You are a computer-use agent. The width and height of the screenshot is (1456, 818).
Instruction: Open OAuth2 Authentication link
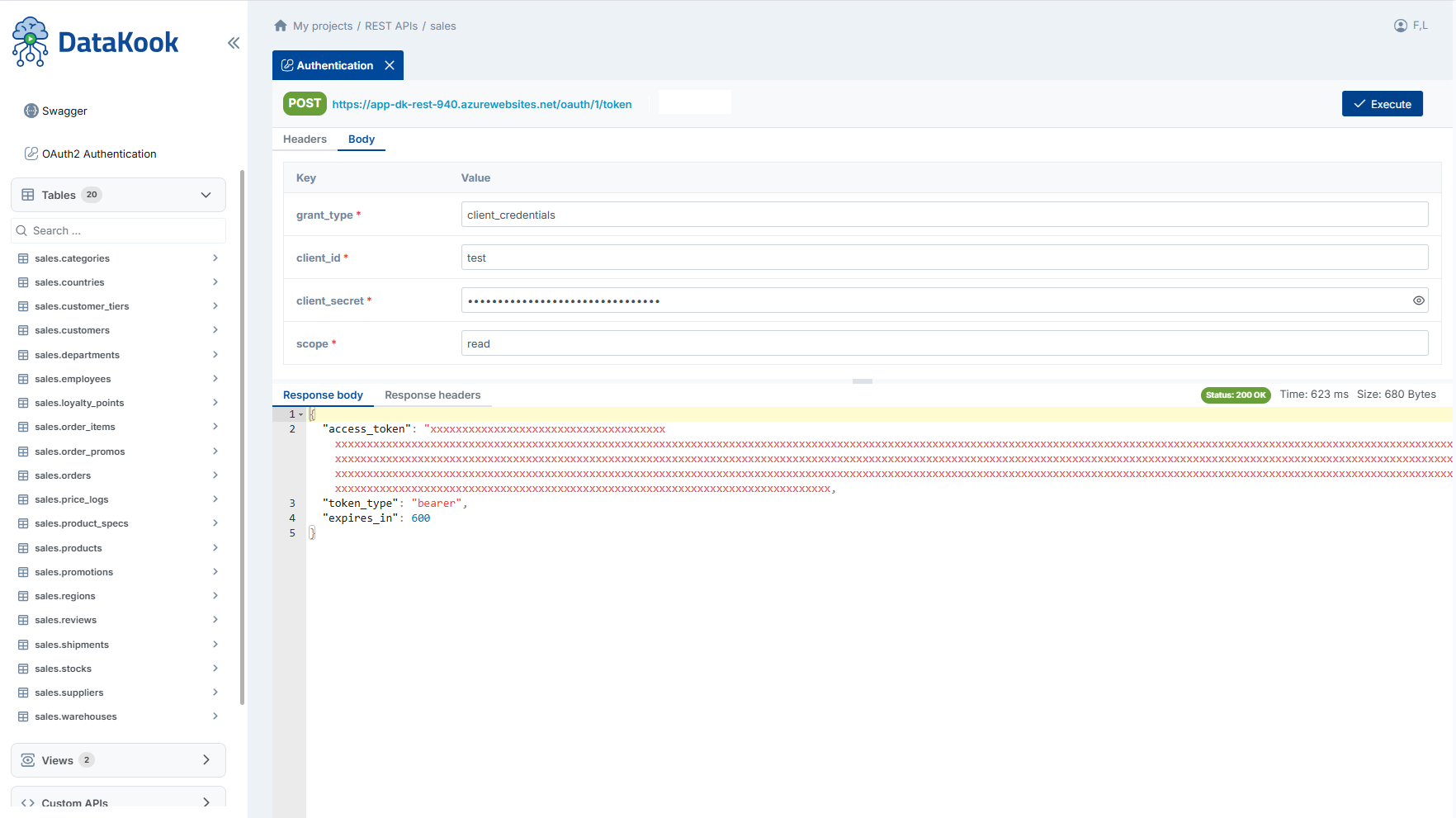99,154
